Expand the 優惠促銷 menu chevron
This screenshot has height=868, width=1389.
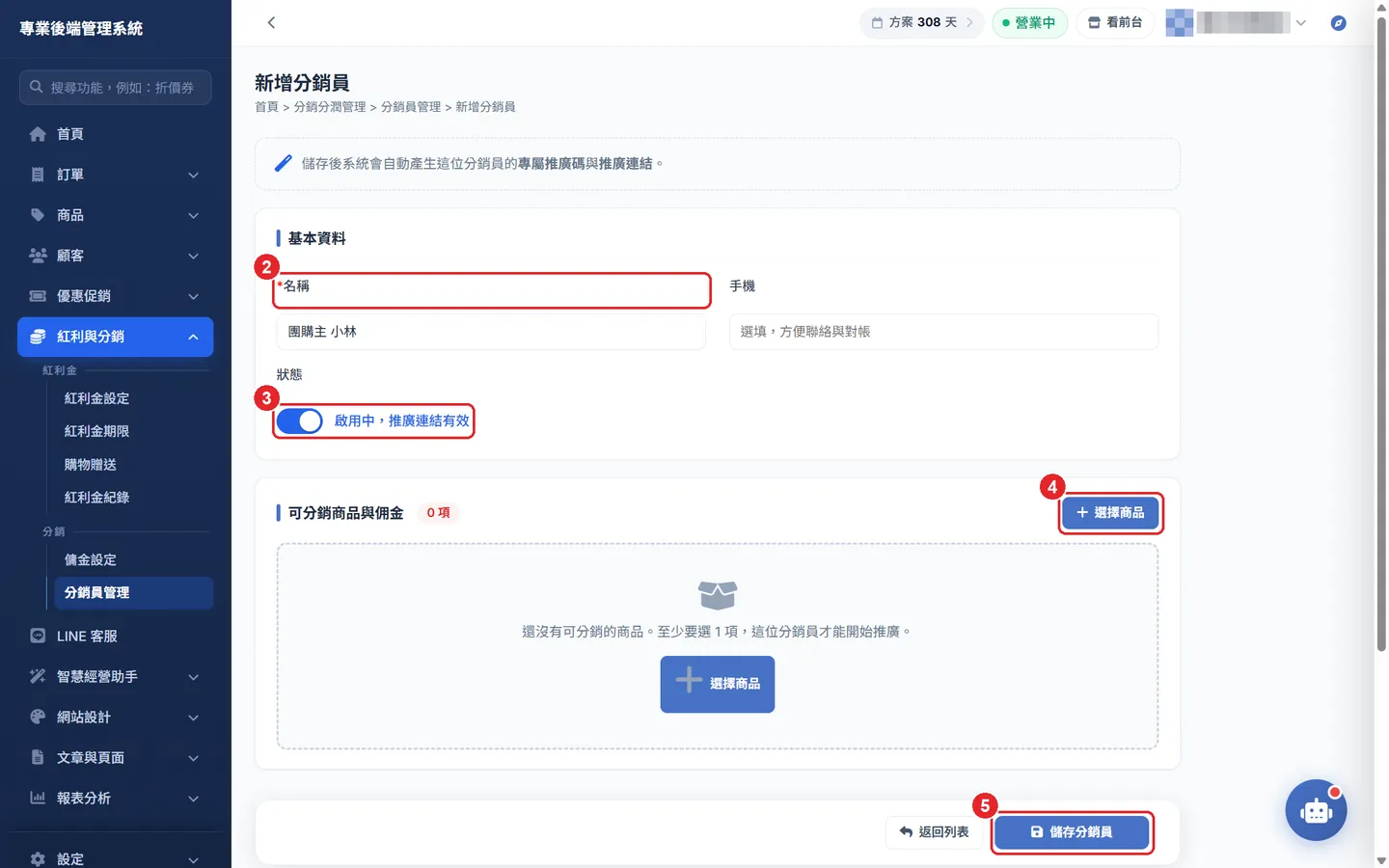click(193, 296)
